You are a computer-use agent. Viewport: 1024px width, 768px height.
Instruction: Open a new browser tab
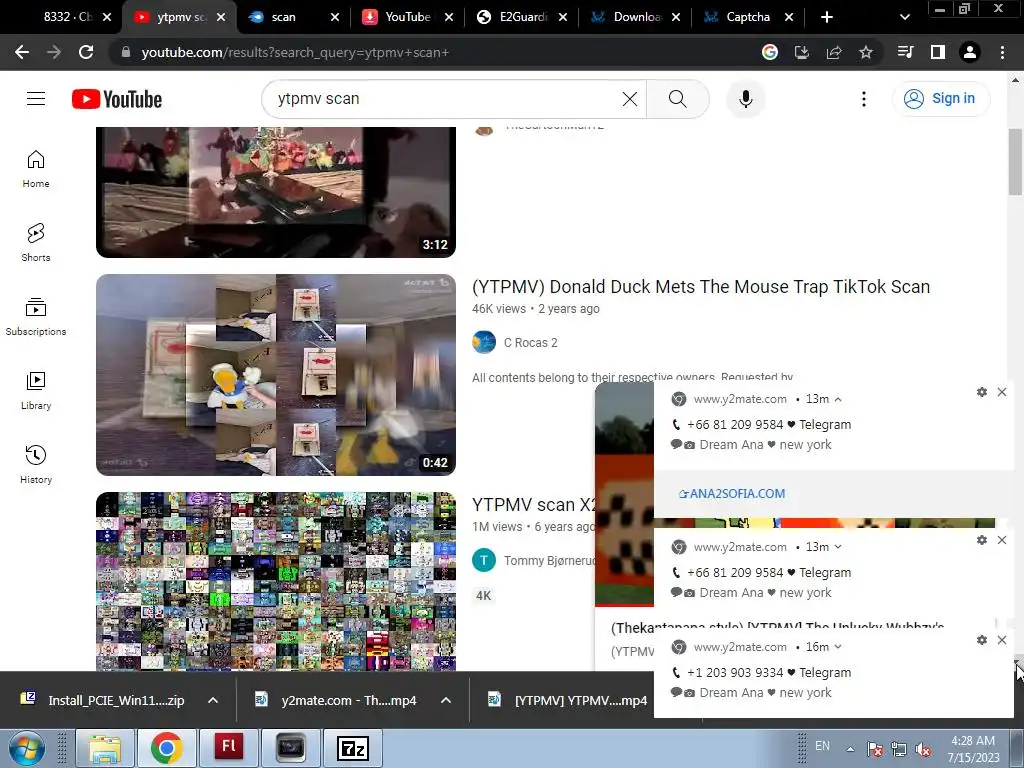coord(827,17)
